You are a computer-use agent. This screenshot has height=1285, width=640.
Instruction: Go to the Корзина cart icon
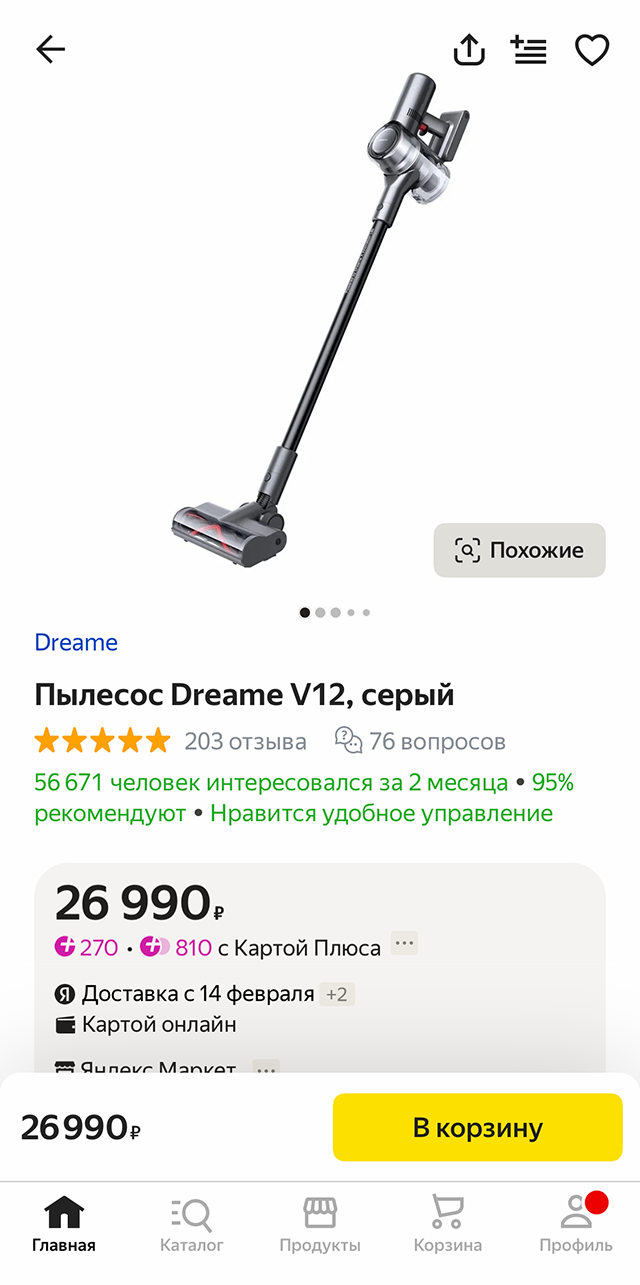pos(448,1223)
